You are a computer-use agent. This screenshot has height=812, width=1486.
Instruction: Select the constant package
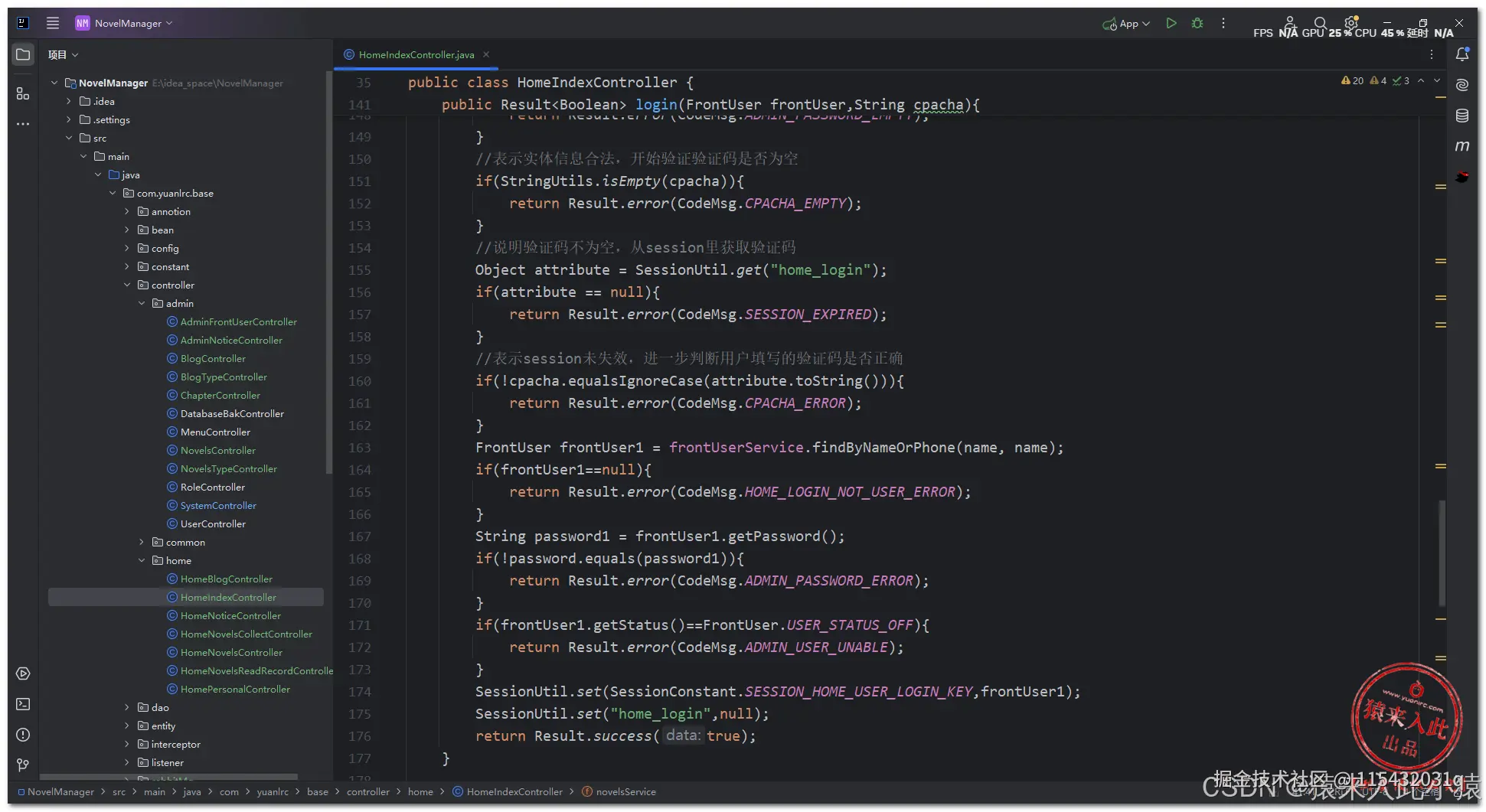click(170, 266)
